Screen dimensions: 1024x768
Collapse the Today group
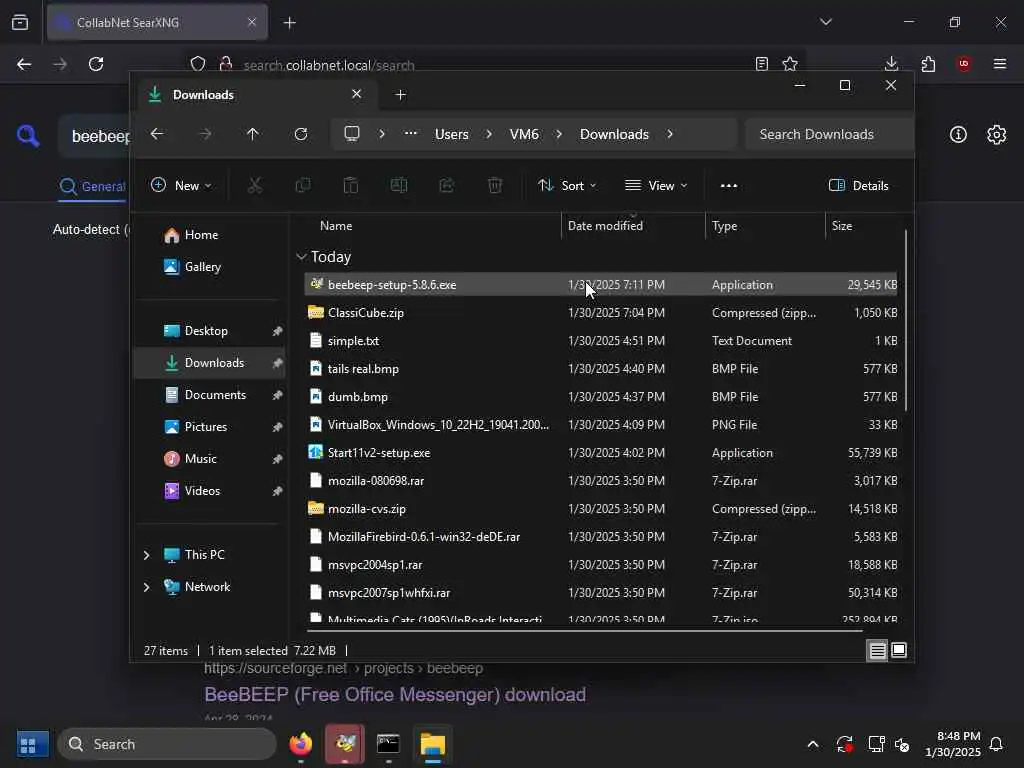[301, 257]
